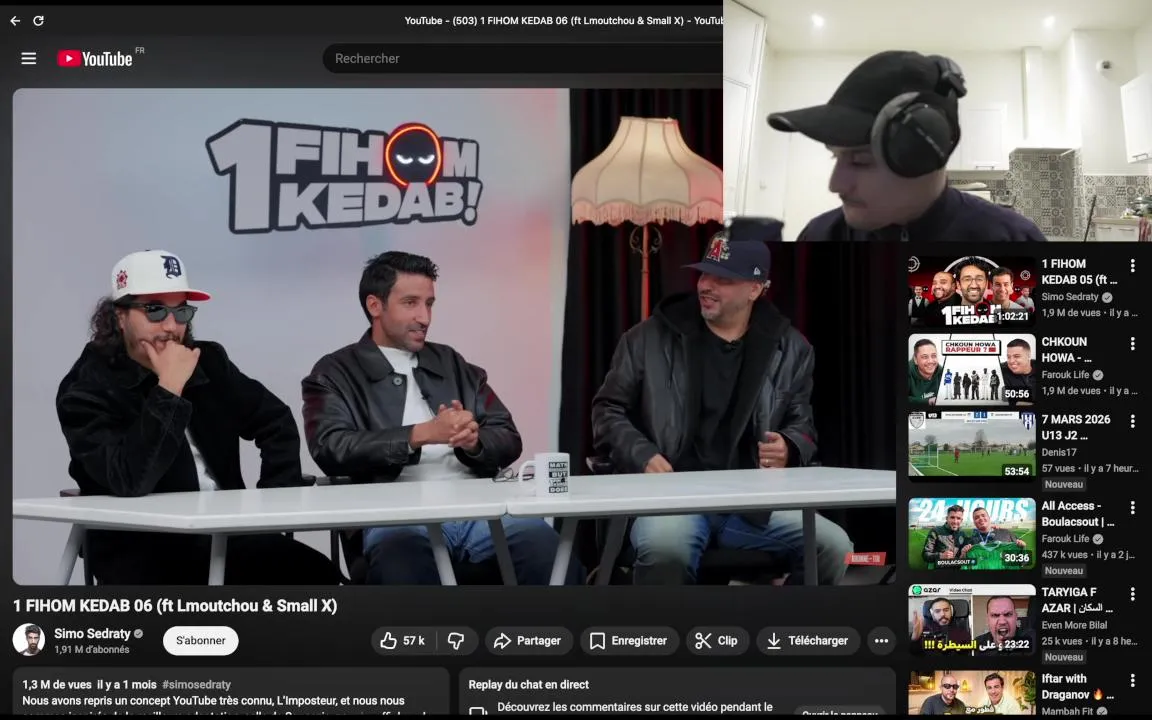The height and width of the screenshot is (720, 1152).
Task: Click the 7 MARS 2026 U13 J2 title
Action: pos(1076,427)
